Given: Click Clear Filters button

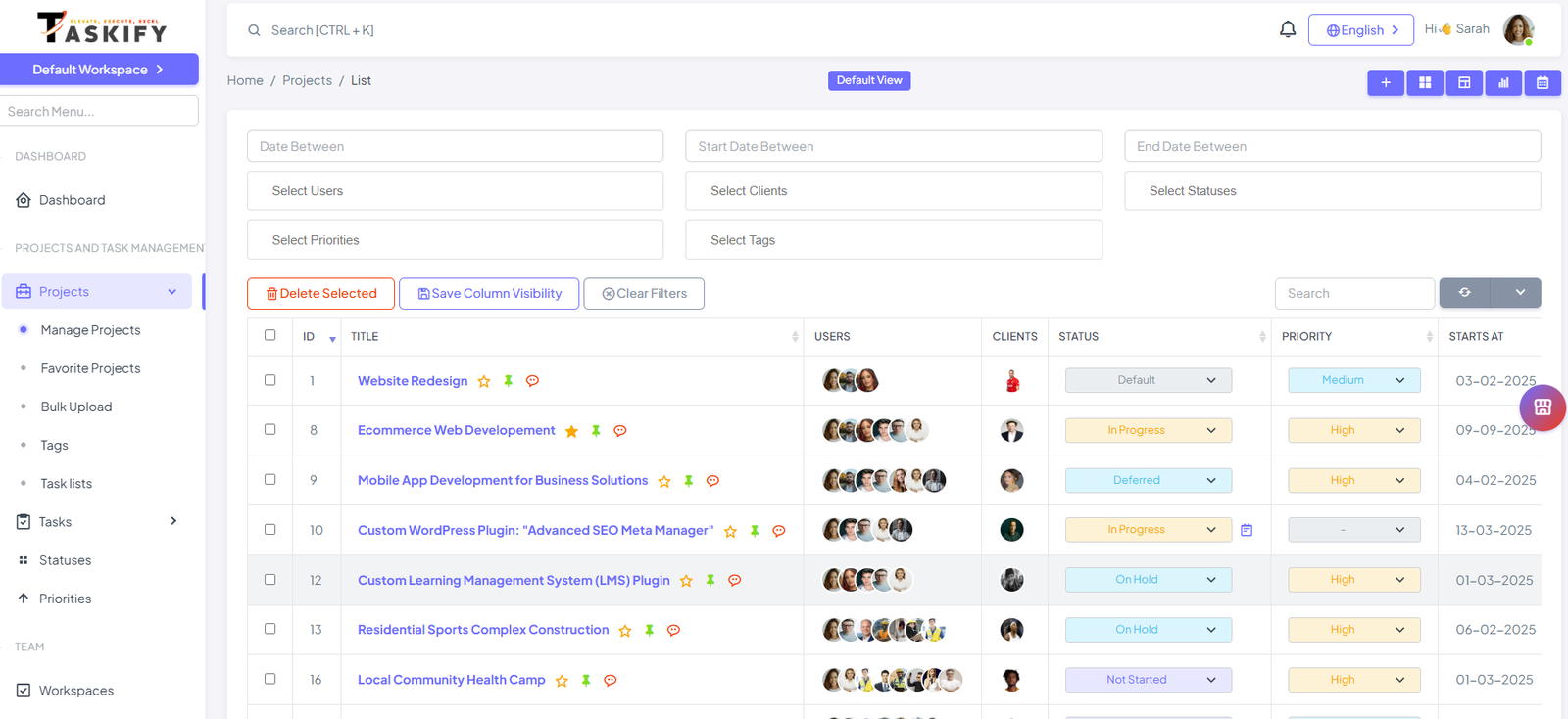Looking at the screenshot, I should [x=644, y=293].
